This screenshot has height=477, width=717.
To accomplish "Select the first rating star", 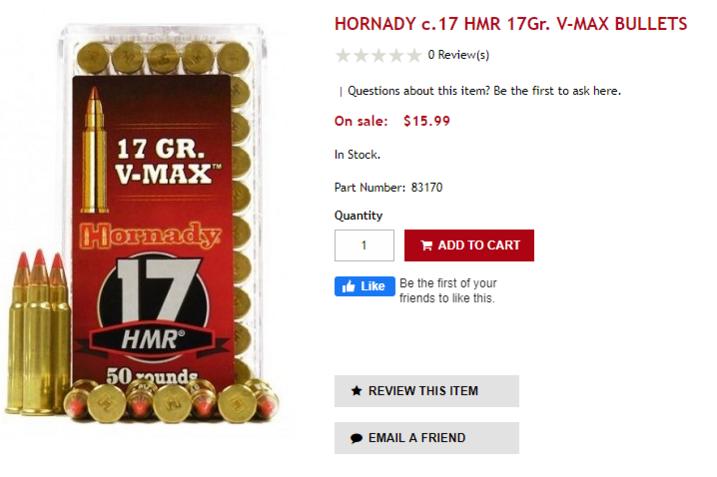I will click(343, 56).
